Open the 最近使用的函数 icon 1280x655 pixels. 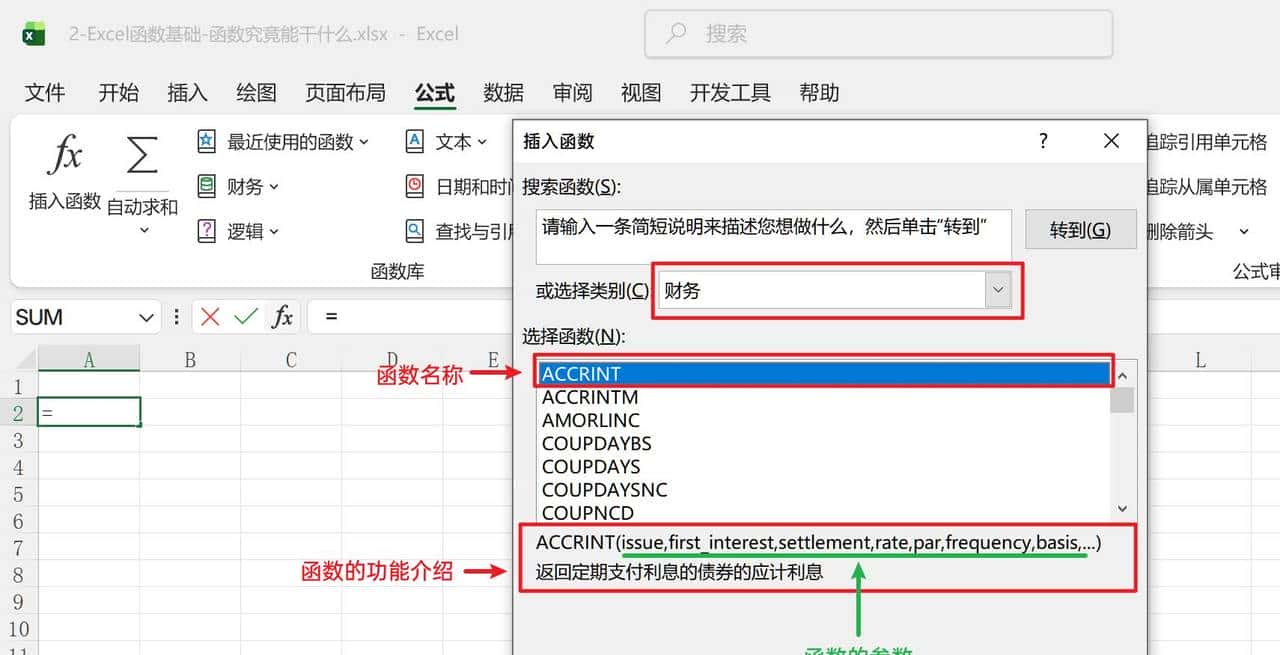[x=205, y=141]
